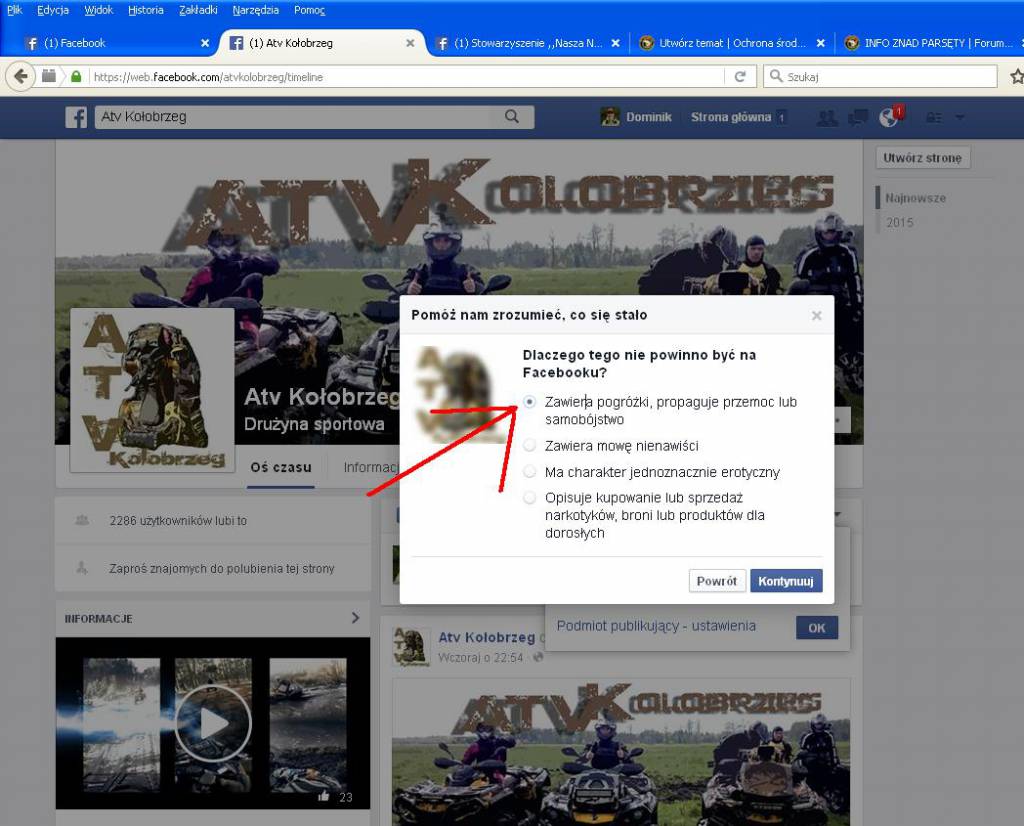Click the search magnifier in Facebook search bar

[x=512, y=117]
